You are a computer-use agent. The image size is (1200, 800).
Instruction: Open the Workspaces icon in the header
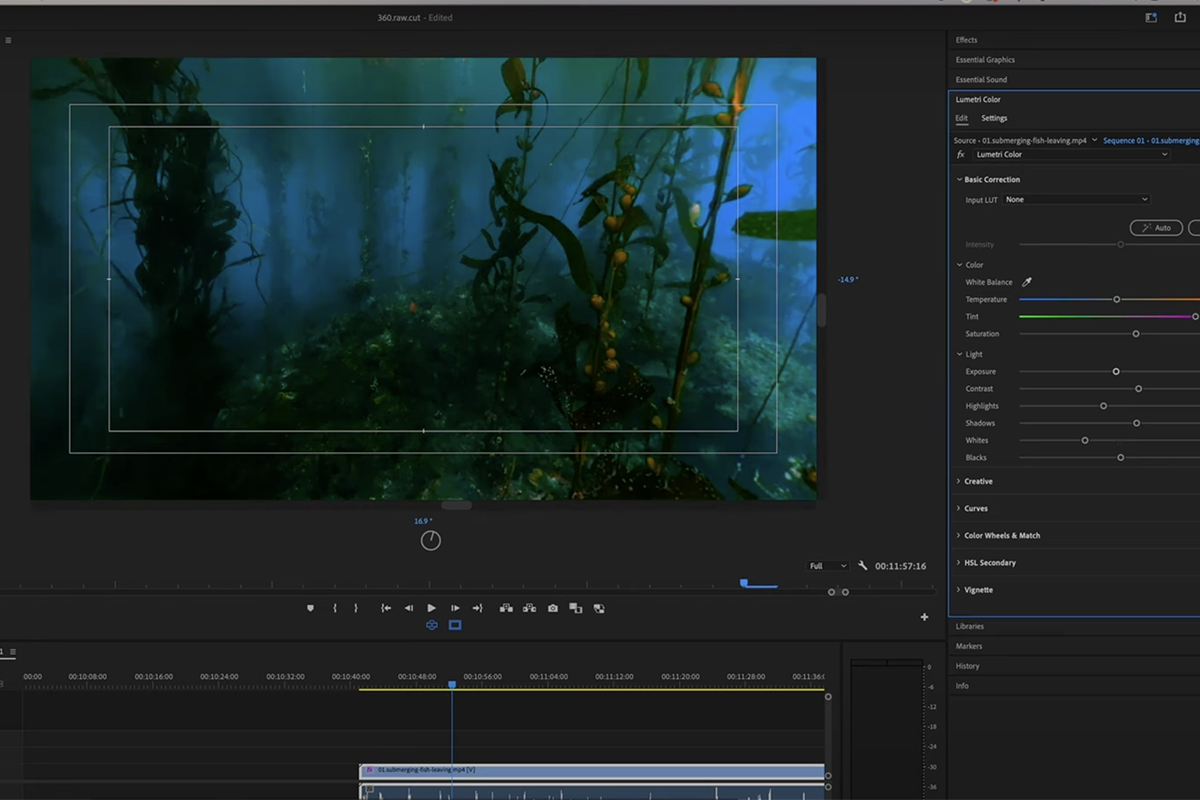coord(1151,17)
